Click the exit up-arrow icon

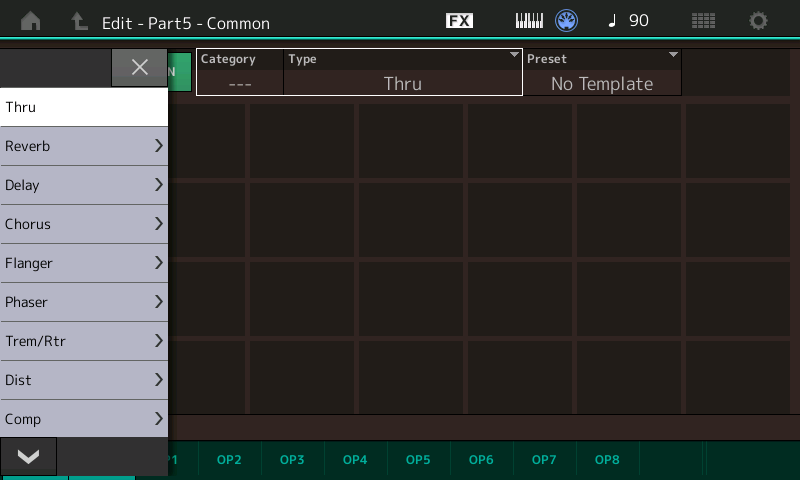77,21
